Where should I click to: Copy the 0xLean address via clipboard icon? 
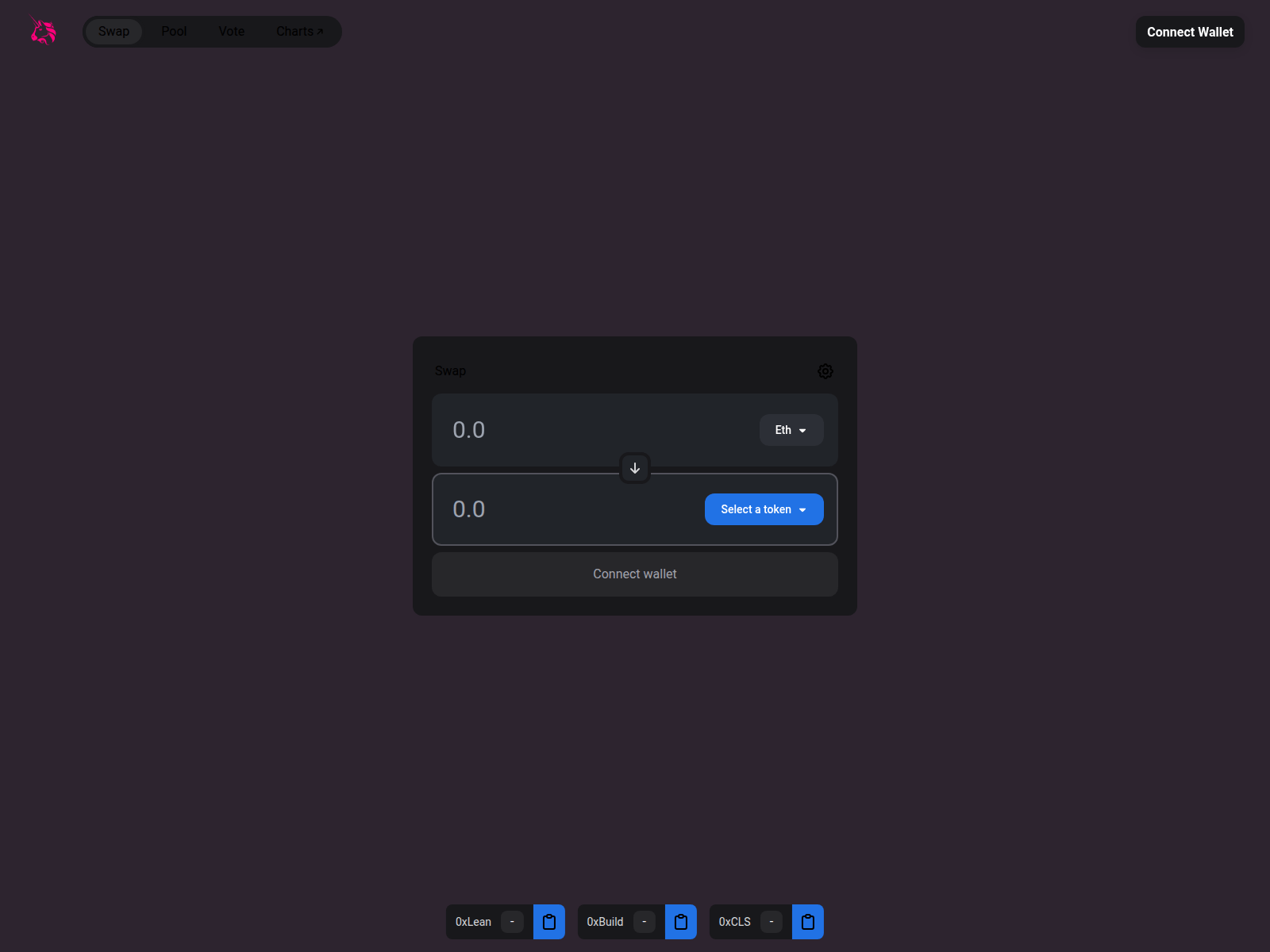[x=549, y=922]
